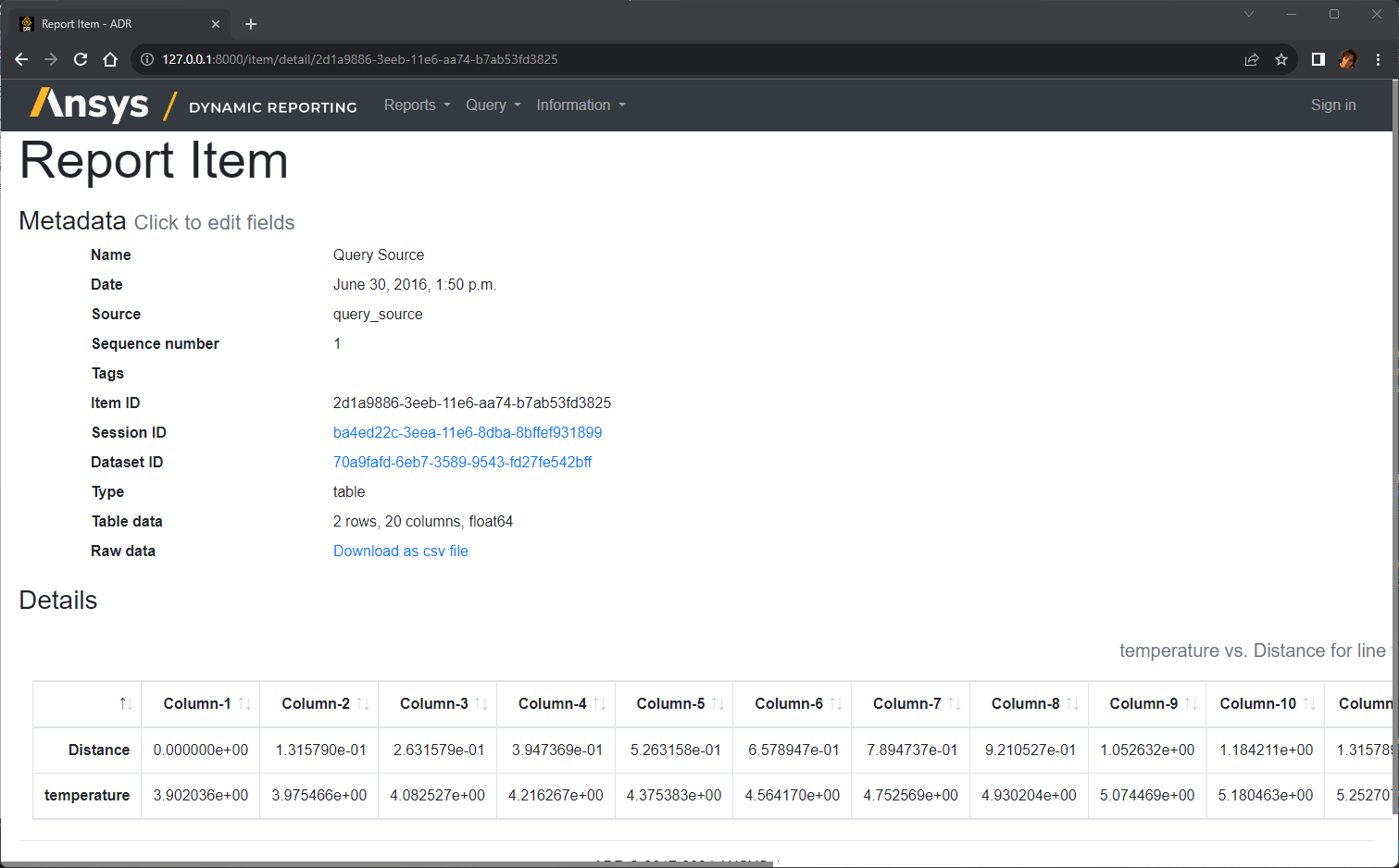Screen dimensions: 1399x868
Task: Open the Dataset ID link
Action: [x=462, y=462]
